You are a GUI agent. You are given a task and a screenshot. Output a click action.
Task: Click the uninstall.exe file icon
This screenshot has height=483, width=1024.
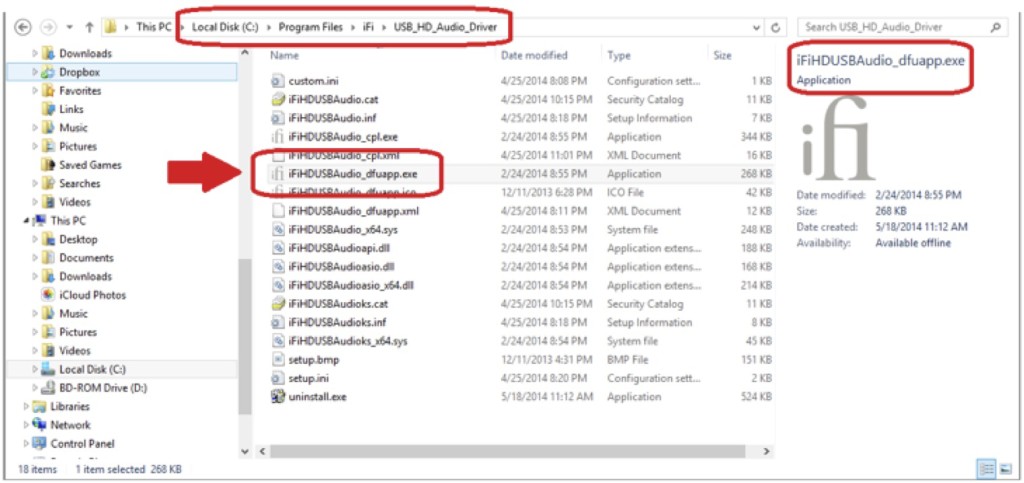pyautogui.click(x=278, y=397)
